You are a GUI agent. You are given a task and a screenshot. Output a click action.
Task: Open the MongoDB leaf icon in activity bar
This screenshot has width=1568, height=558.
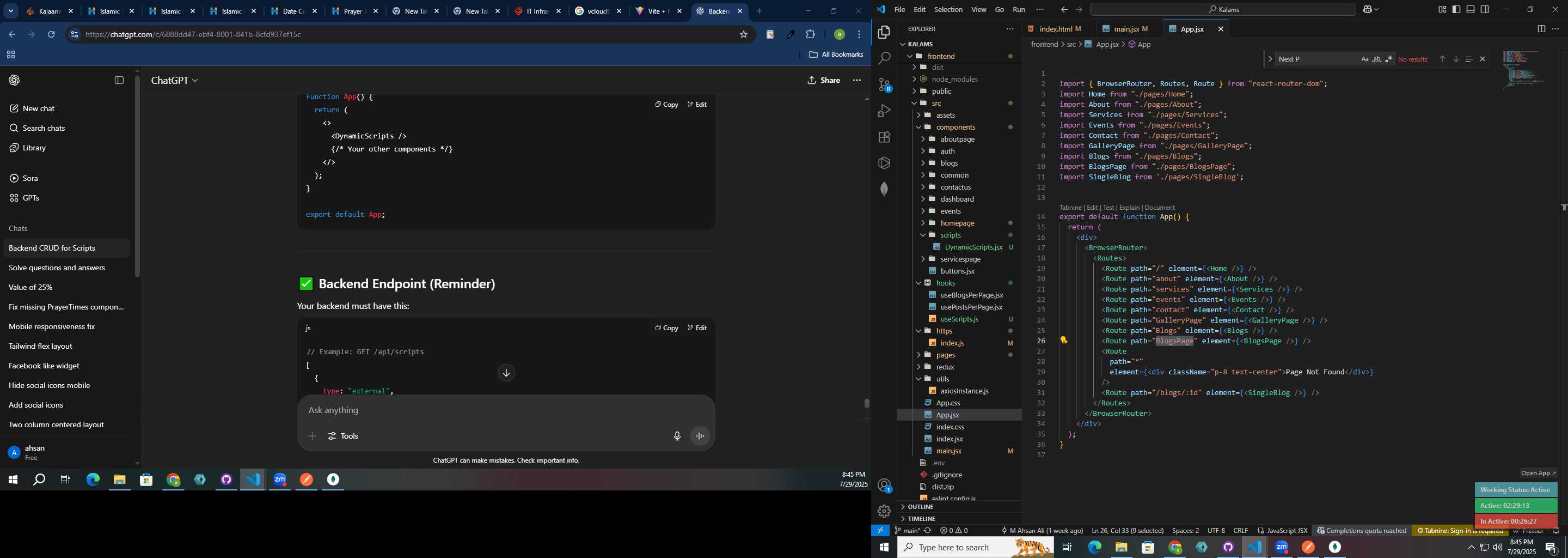(884, 190)
